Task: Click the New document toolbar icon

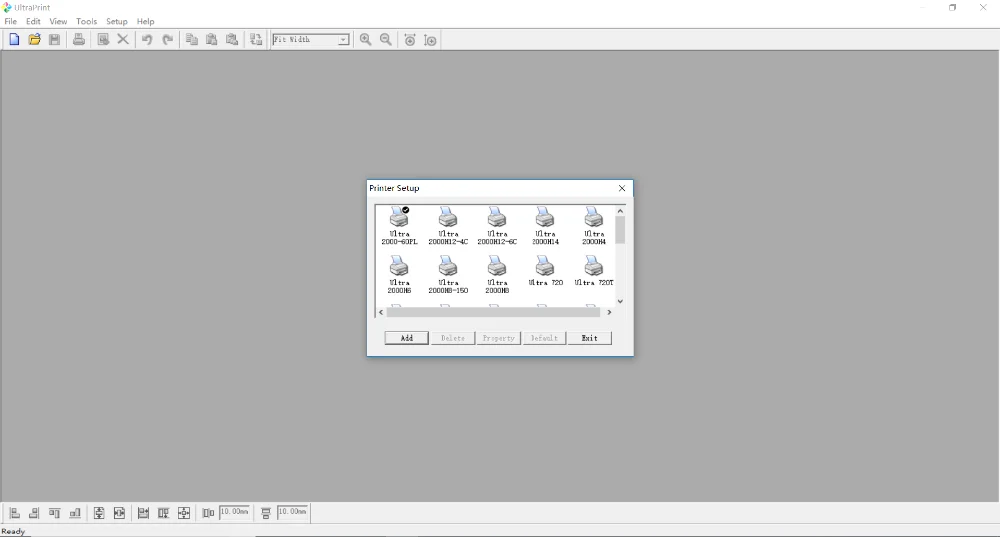Action: click(14, 40)
